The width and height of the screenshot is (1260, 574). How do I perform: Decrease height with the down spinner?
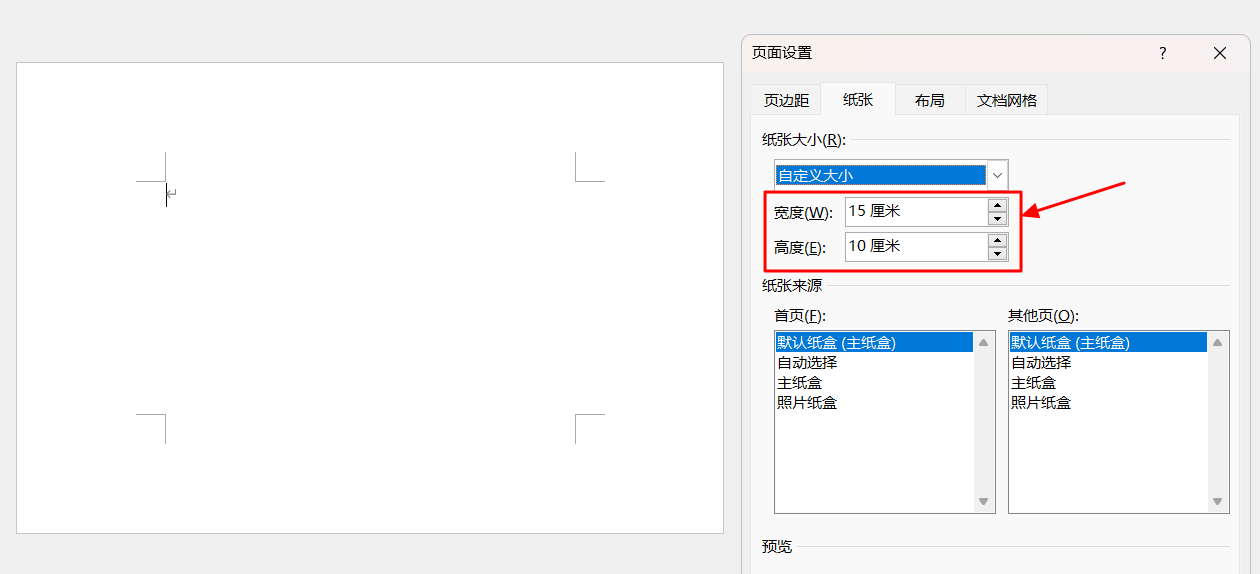point(997,253)
